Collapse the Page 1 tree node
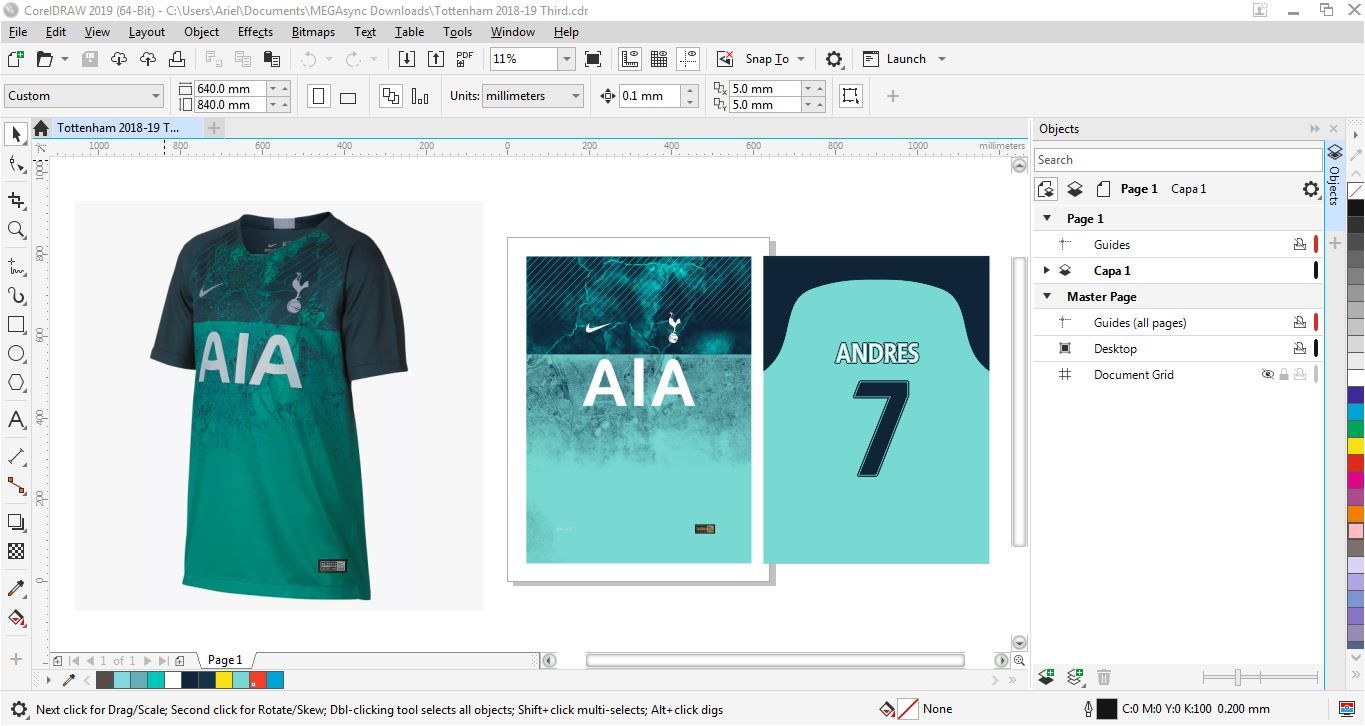Image resolution: width=1365 pixels, height=726 pixels. [x=1047, y=219]
